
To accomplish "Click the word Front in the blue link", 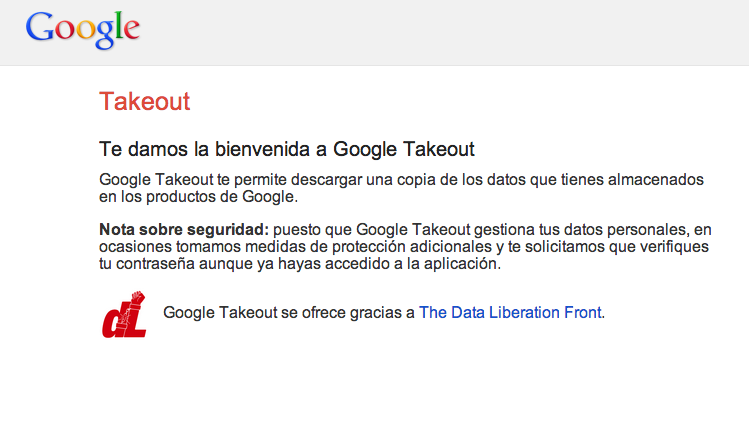I will (x=581, y=312).
